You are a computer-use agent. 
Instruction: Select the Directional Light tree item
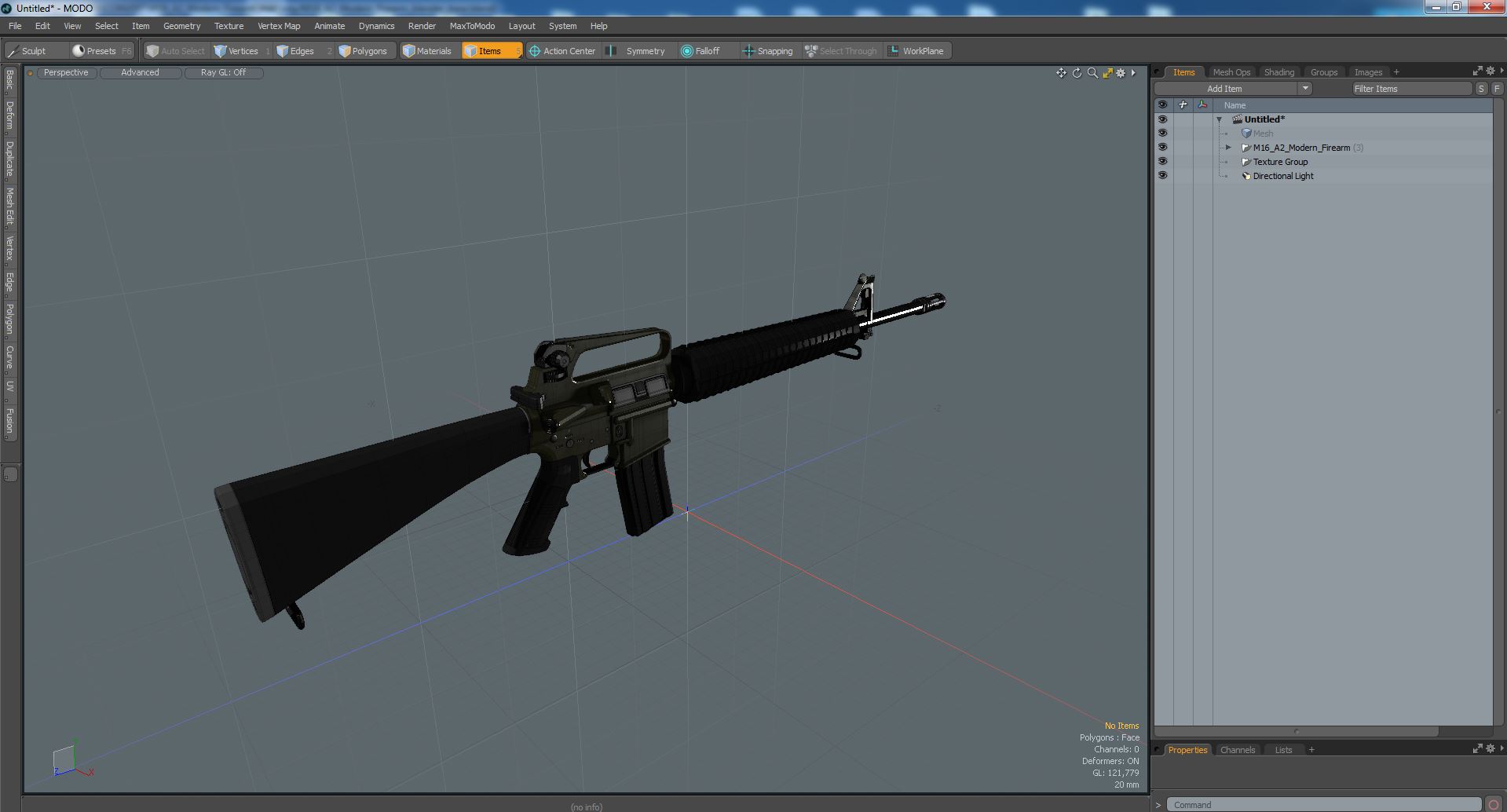point(1283,176)
